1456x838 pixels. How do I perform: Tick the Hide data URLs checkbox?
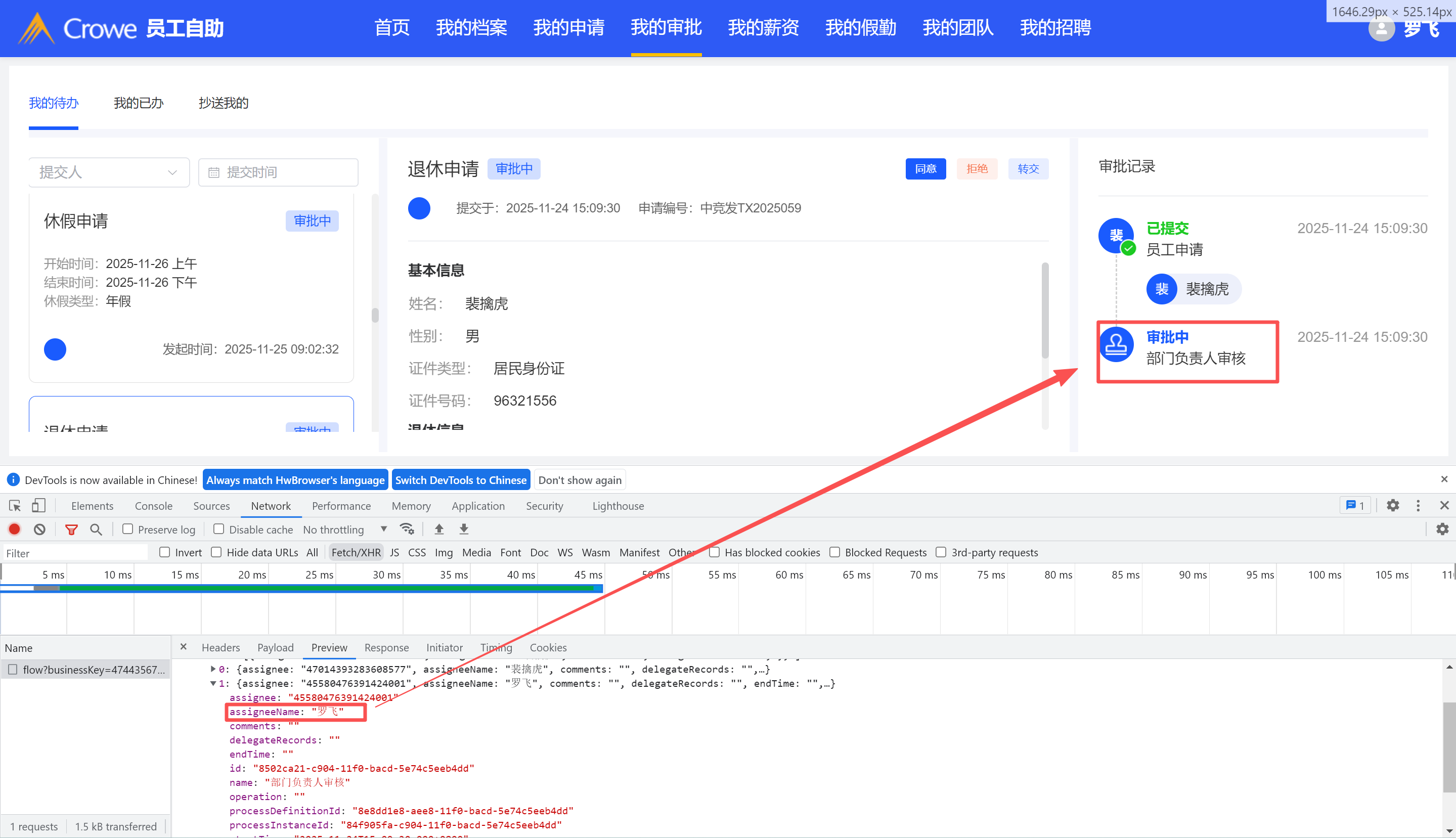tap(216, 552)
